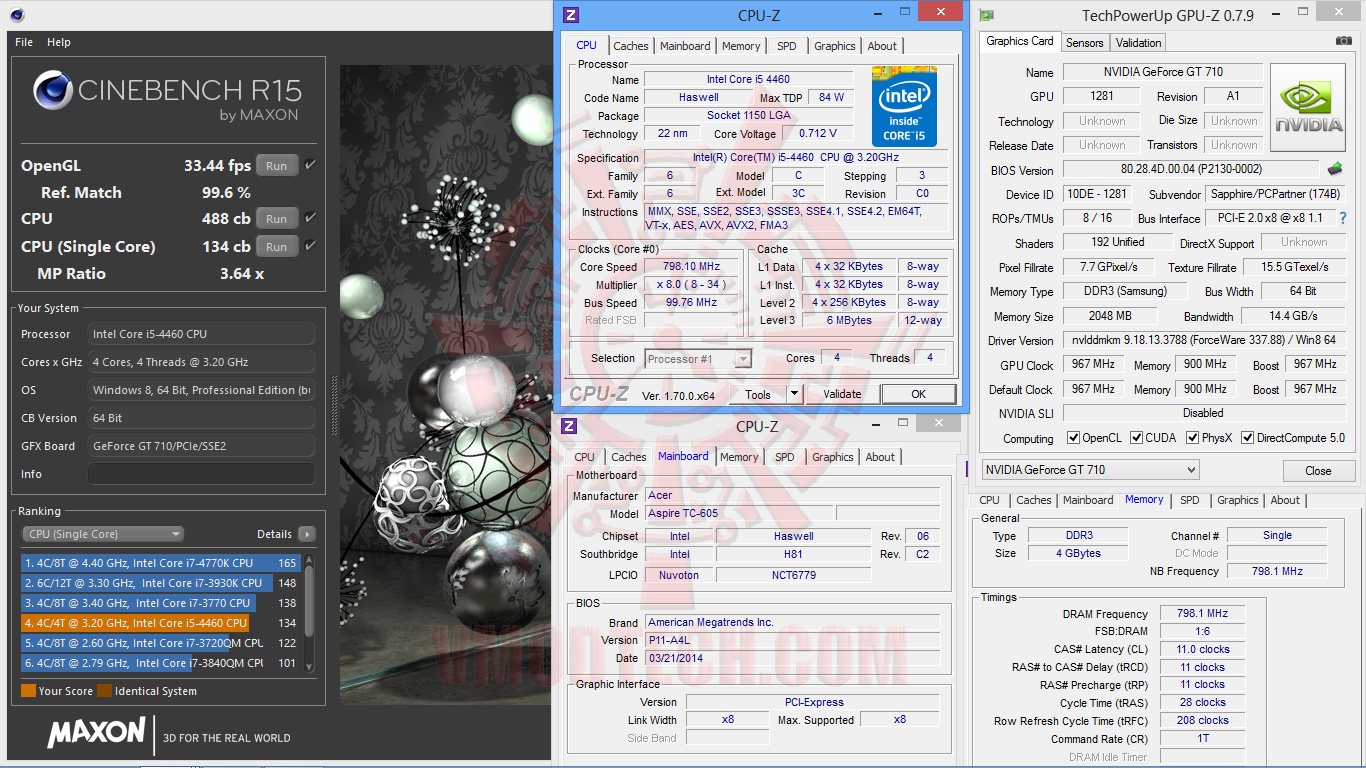Click the GPU-Z screenshot camera icon
1366x768 pixels.
(1344, 41)
